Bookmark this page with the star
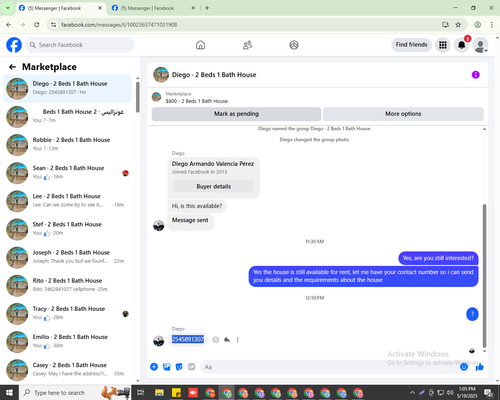The image size is (500, 400). point(458,25)
